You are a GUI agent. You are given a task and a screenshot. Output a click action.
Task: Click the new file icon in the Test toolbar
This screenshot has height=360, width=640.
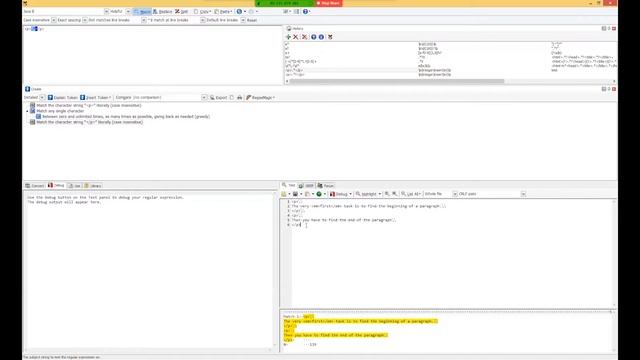(x=284, y=194)
